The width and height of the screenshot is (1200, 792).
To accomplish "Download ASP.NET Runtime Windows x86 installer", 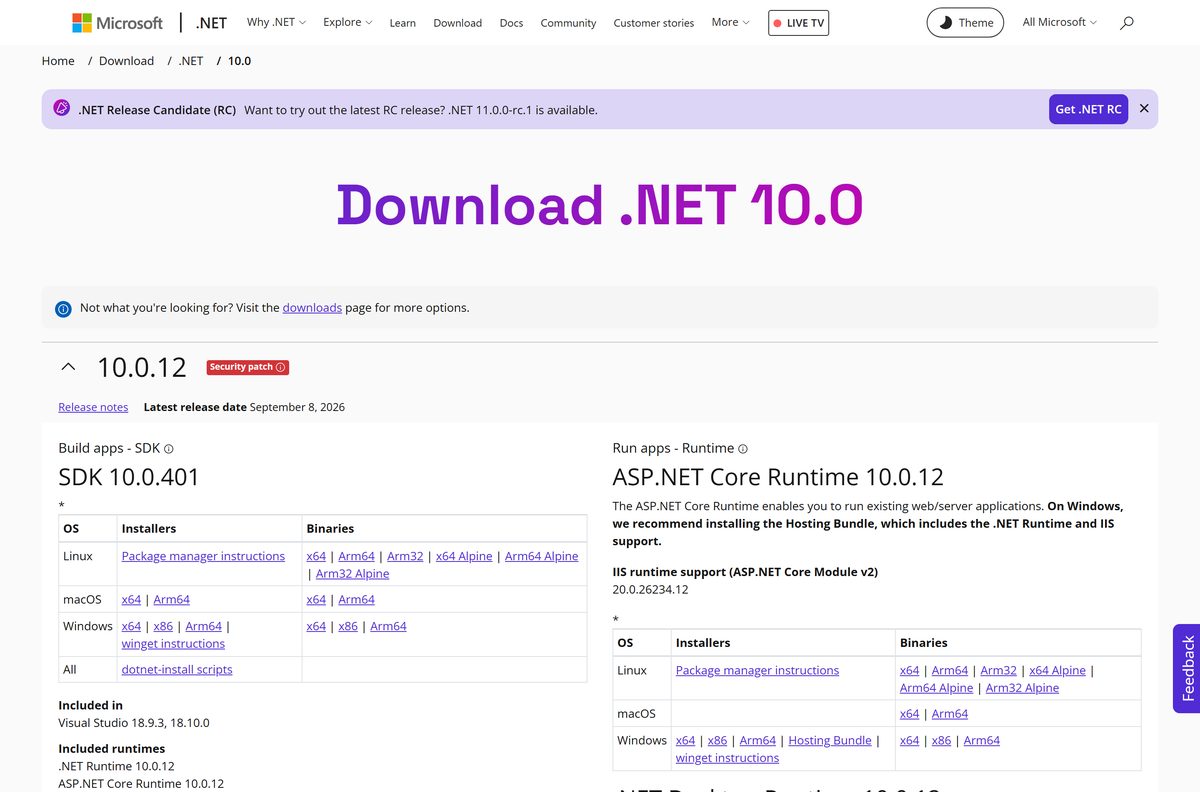I will pos(717,740).
